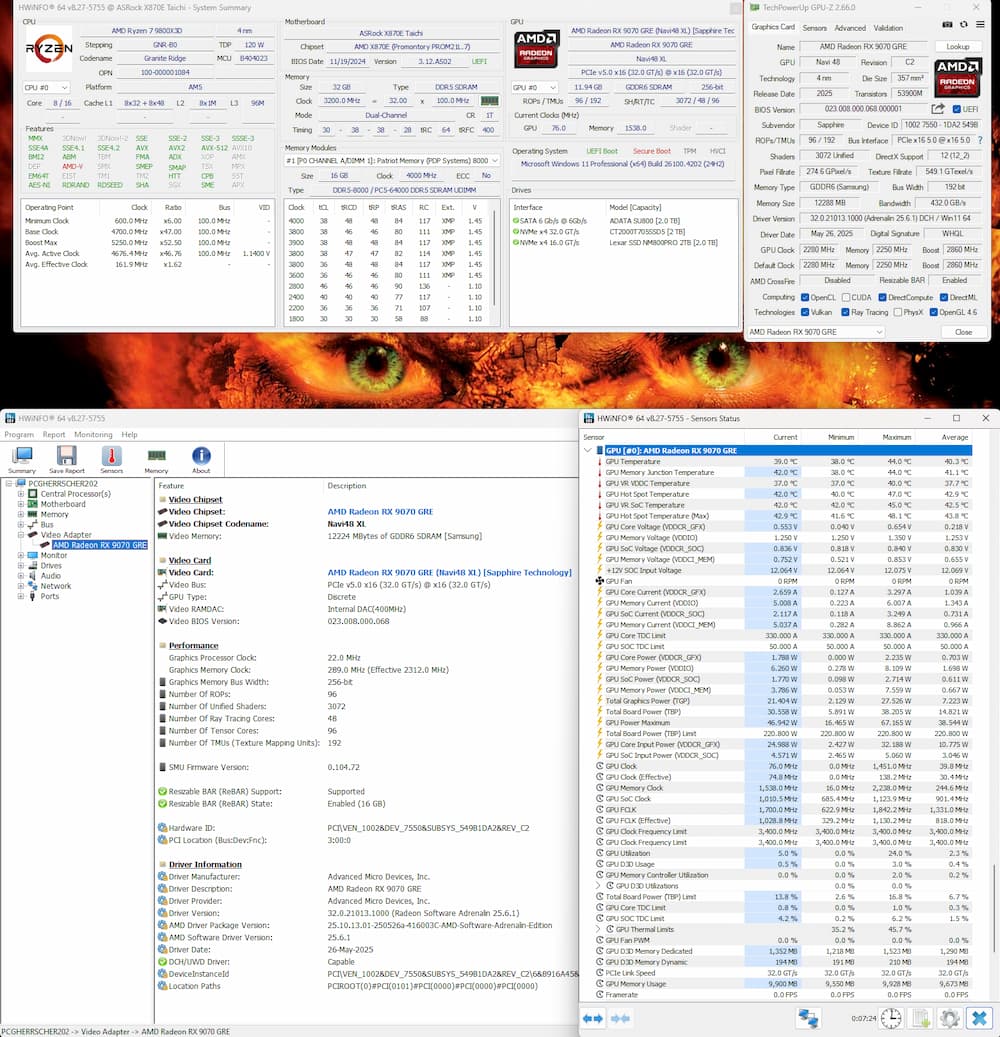The height and width of the screenshot is (1037, 1000).
Task: Click the AMD Radeon logo in System Summary
Action: [536, 48]
